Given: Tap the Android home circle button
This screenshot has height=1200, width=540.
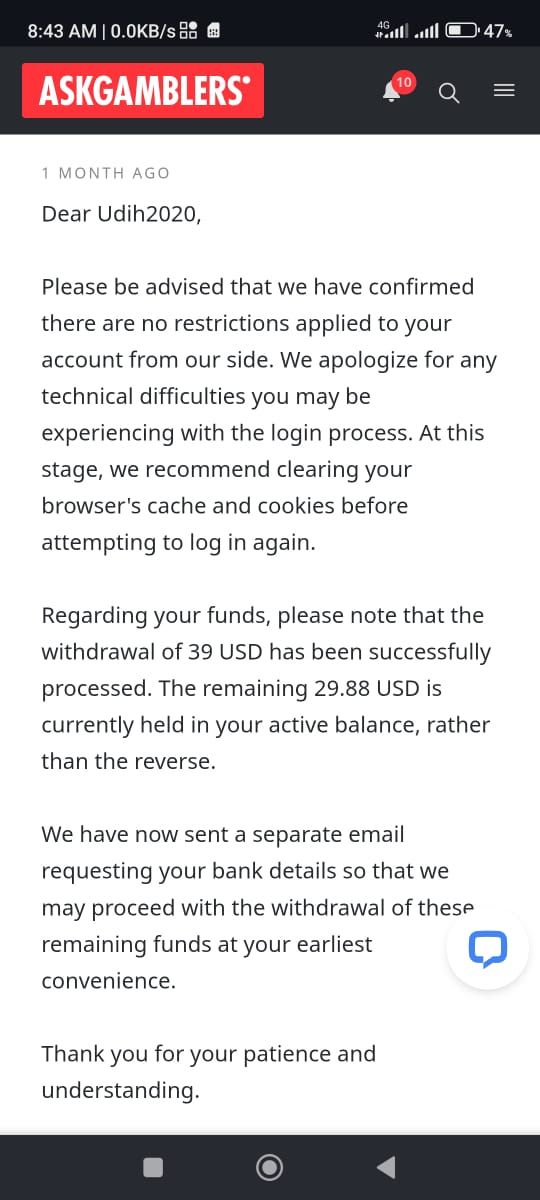Looking at the screenshot, I should [269, 1167].
